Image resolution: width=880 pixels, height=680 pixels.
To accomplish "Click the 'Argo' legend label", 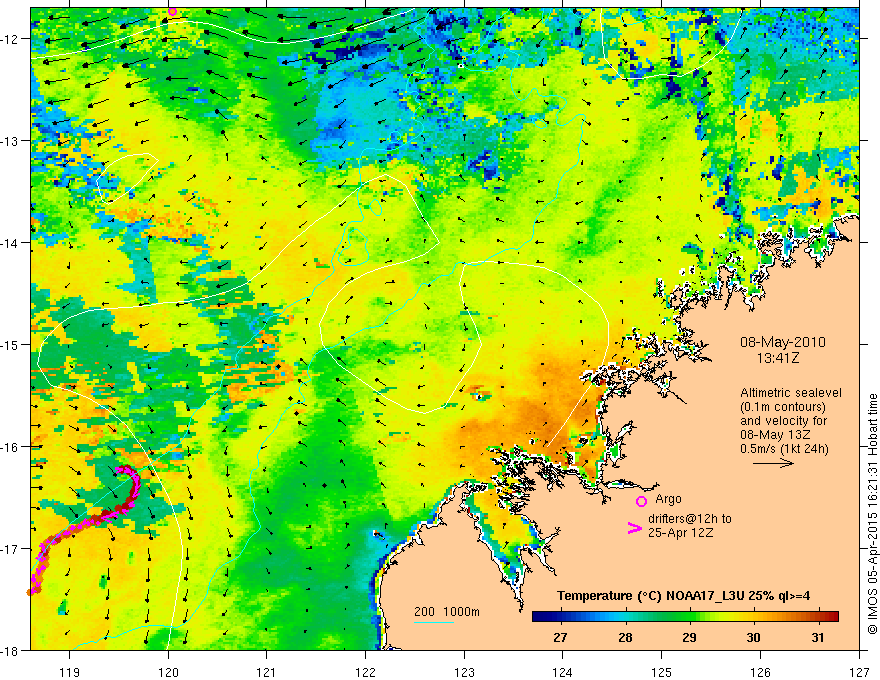I will pos(668,499).
